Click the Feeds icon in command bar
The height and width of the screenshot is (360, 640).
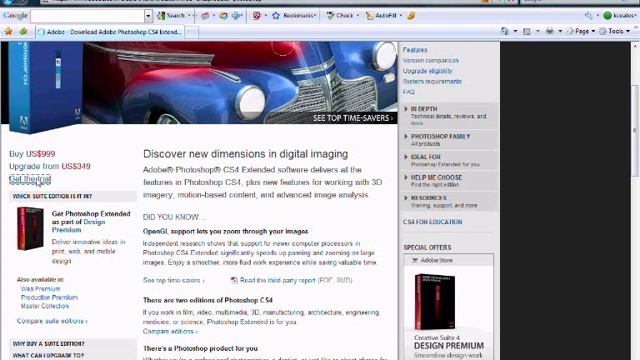[x=527, y=31]
